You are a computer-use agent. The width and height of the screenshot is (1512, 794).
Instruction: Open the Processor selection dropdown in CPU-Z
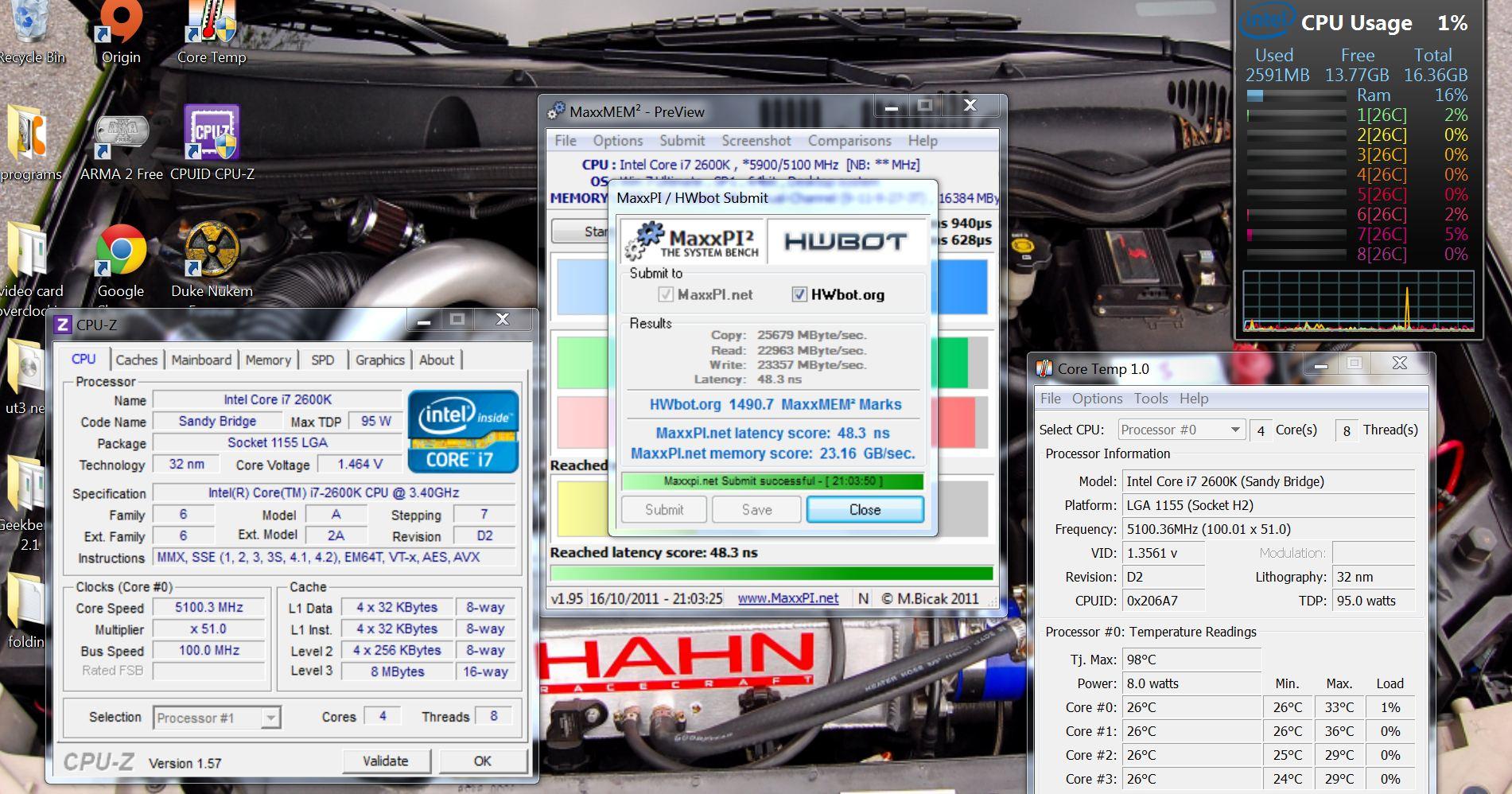coord(271,718)
